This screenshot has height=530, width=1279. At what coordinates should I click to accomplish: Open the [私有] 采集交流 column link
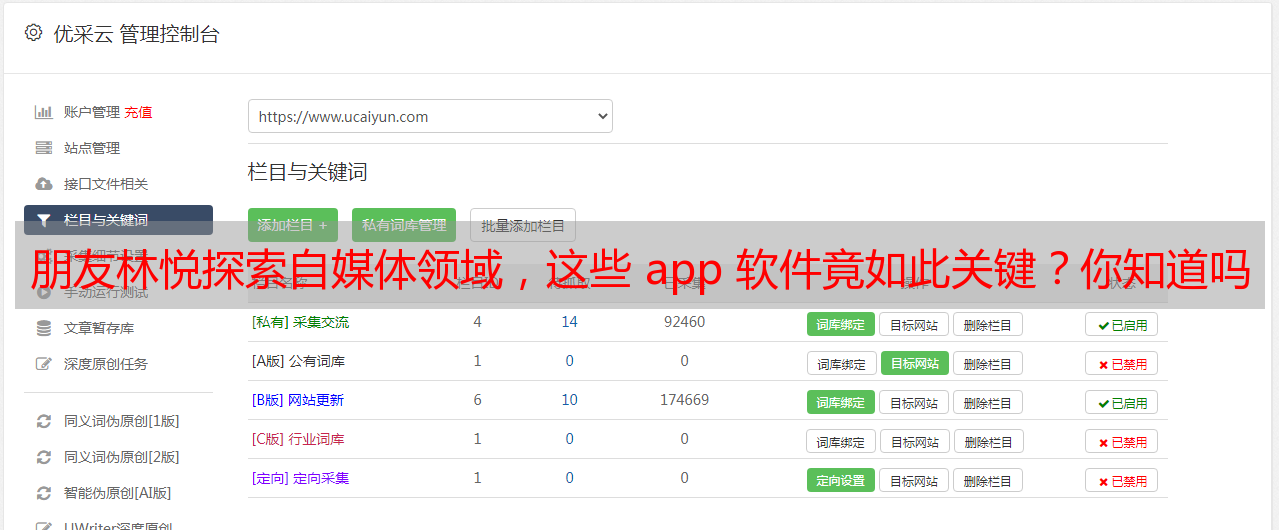point(300,322)
